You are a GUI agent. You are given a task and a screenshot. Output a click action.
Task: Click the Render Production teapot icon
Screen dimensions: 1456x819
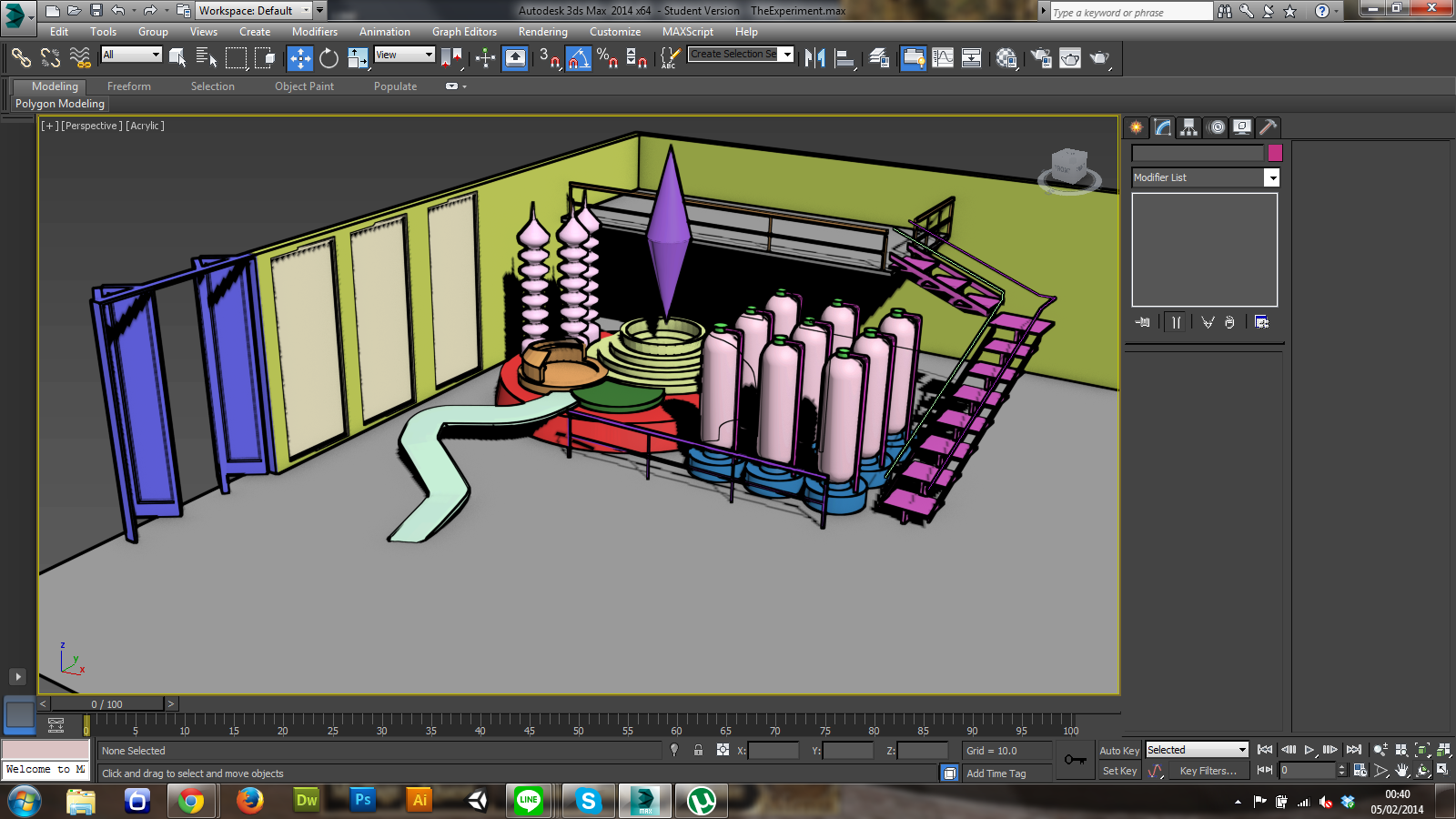[1100, 58]
